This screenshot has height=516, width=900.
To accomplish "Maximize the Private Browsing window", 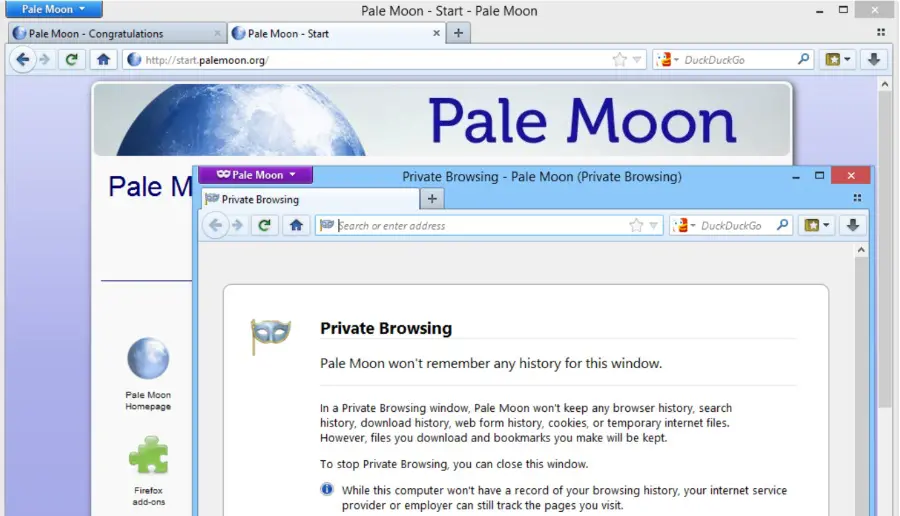I will pos(820,176).
